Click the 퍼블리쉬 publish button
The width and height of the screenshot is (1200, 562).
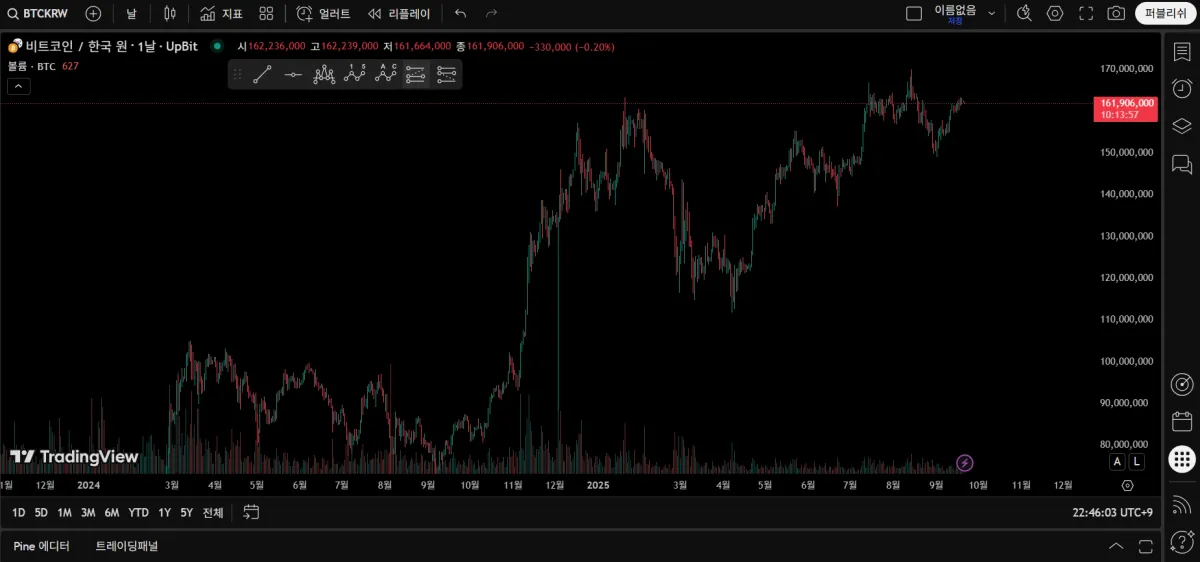pyautogui.click(x=1166, y=14)
